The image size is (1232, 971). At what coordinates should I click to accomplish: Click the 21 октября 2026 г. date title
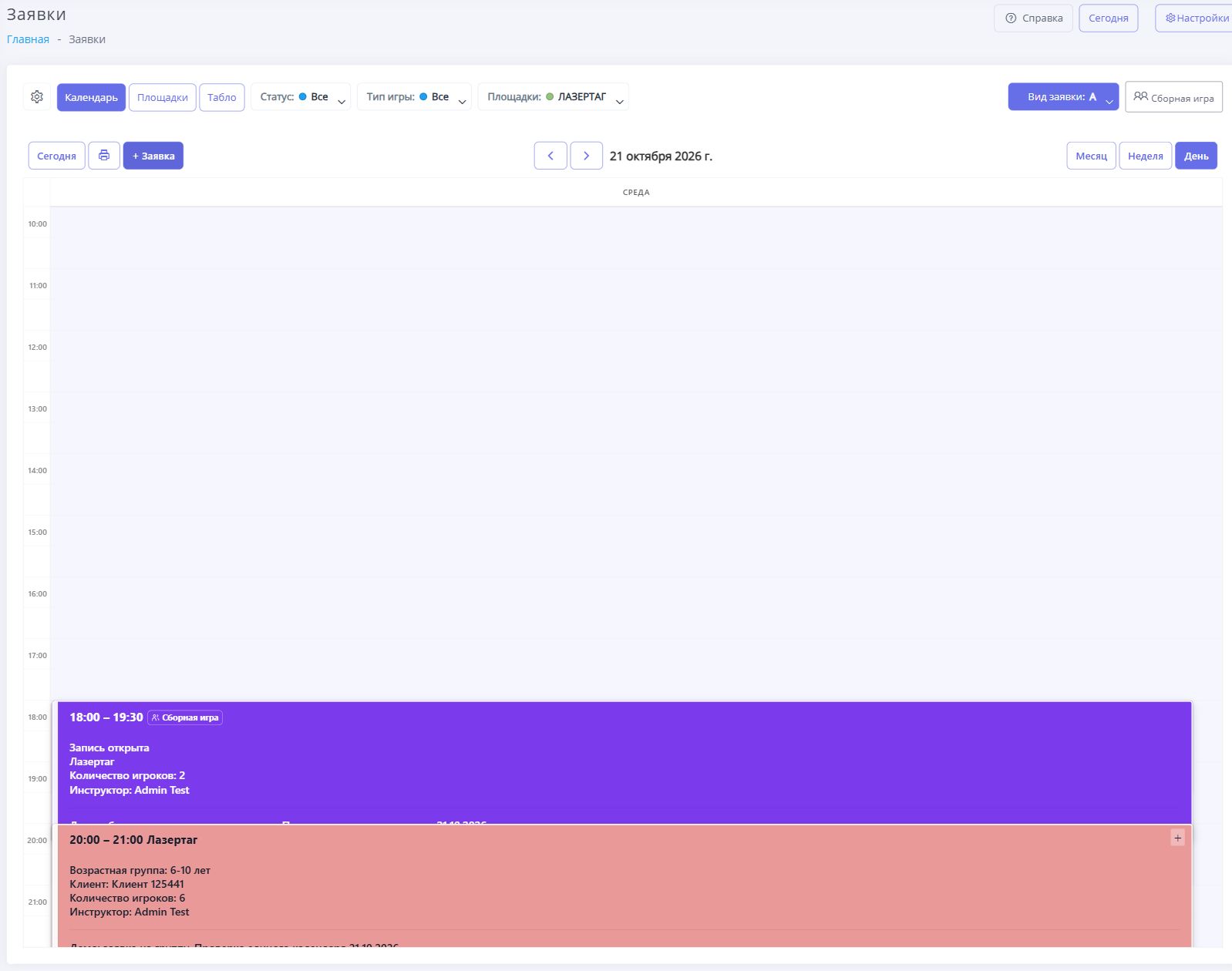661,156
